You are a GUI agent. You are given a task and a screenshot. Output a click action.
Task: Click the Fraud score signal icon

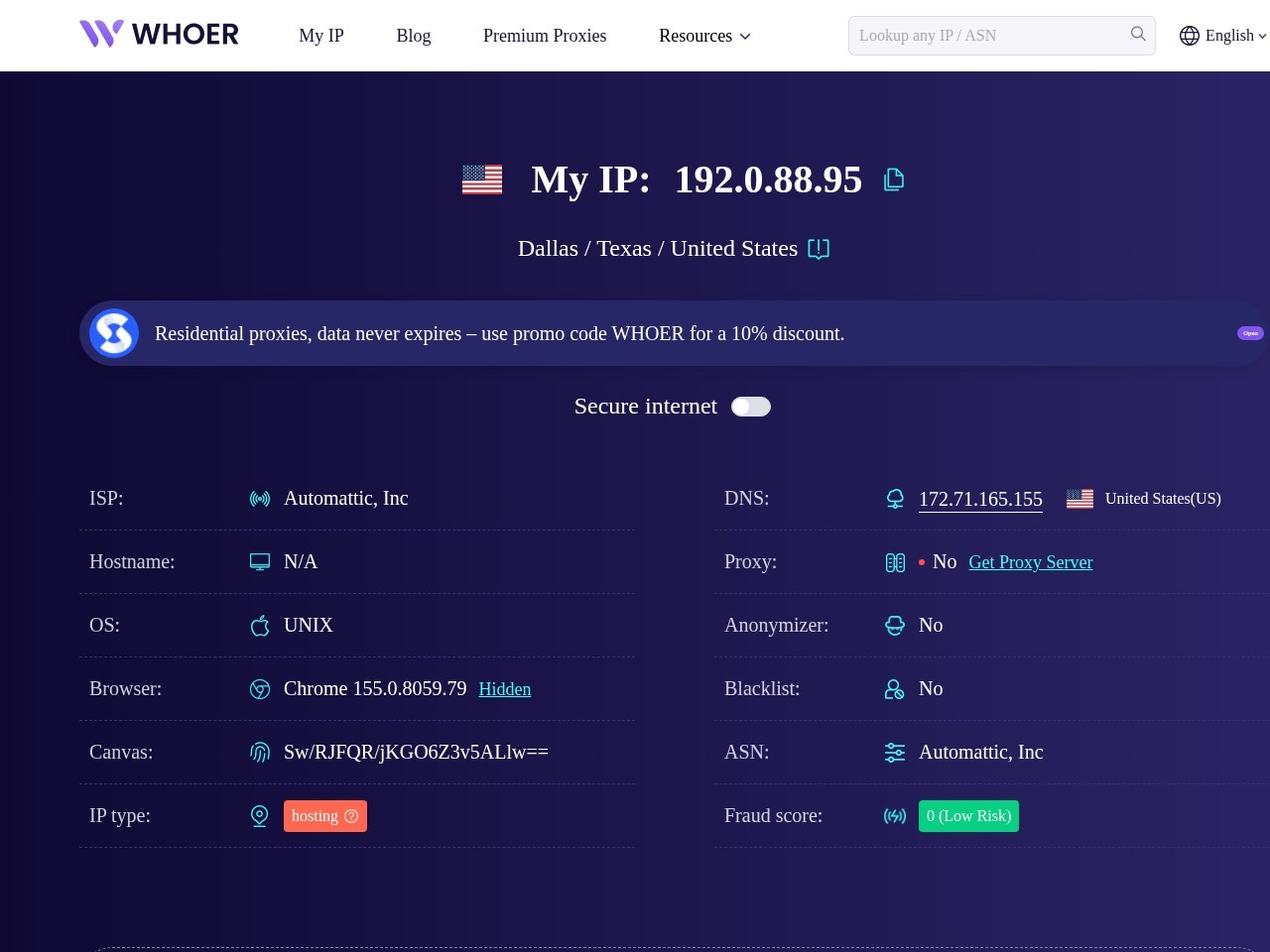pyautogui.click(x=895, y=816)
